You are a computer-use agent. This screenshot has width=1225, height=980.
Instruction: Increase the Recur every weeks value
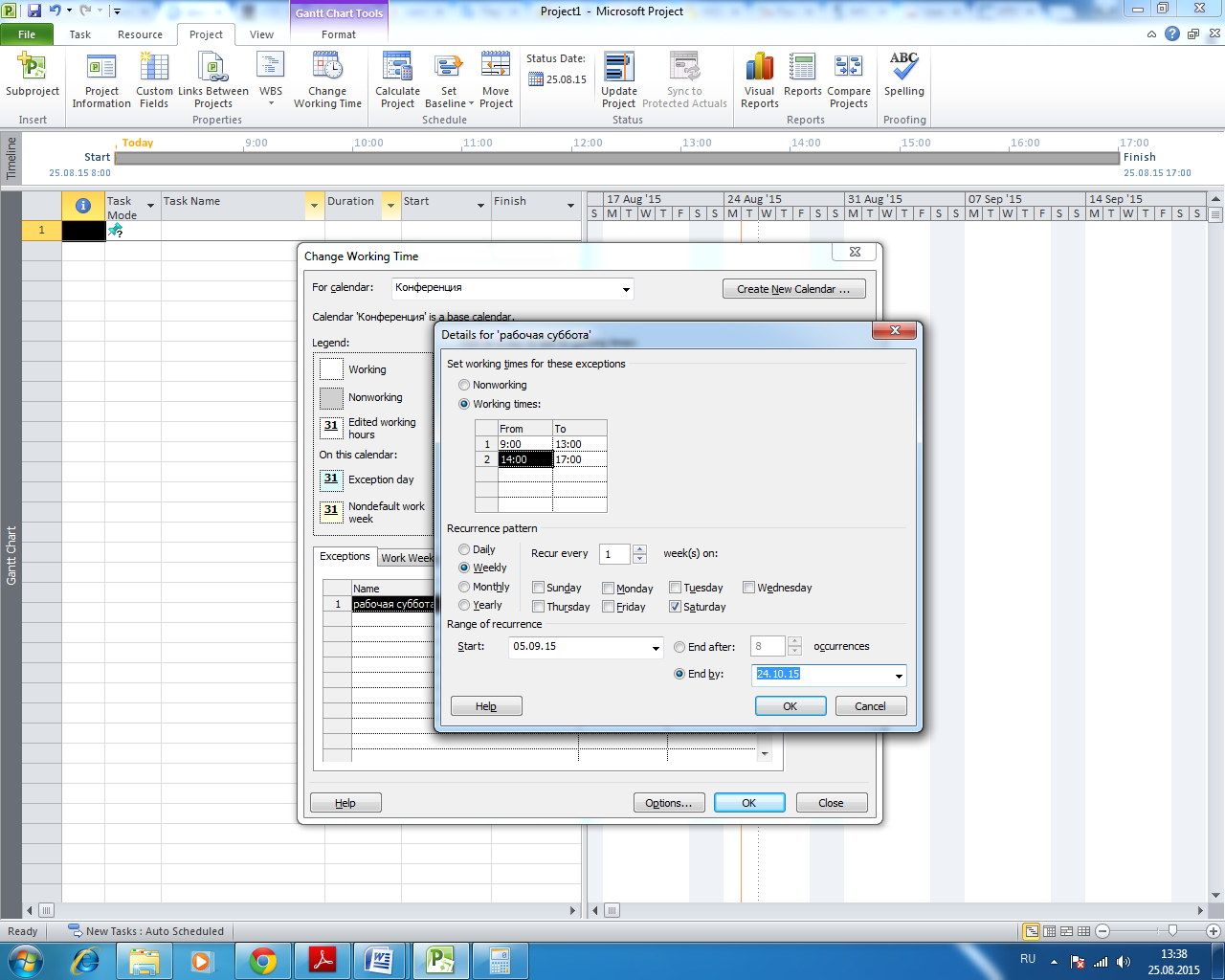coord(640,549)
